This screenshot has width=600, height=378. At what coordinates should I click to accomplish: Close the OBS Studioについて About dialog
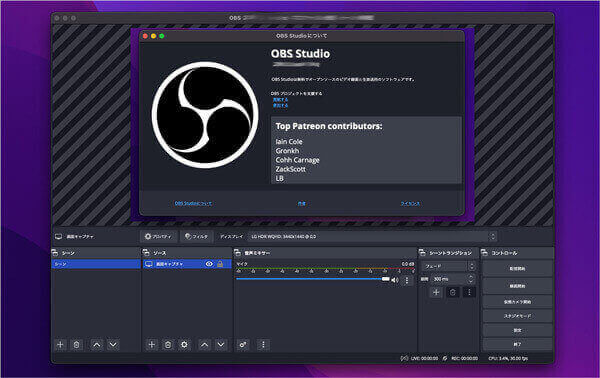(x=145, y=36)
